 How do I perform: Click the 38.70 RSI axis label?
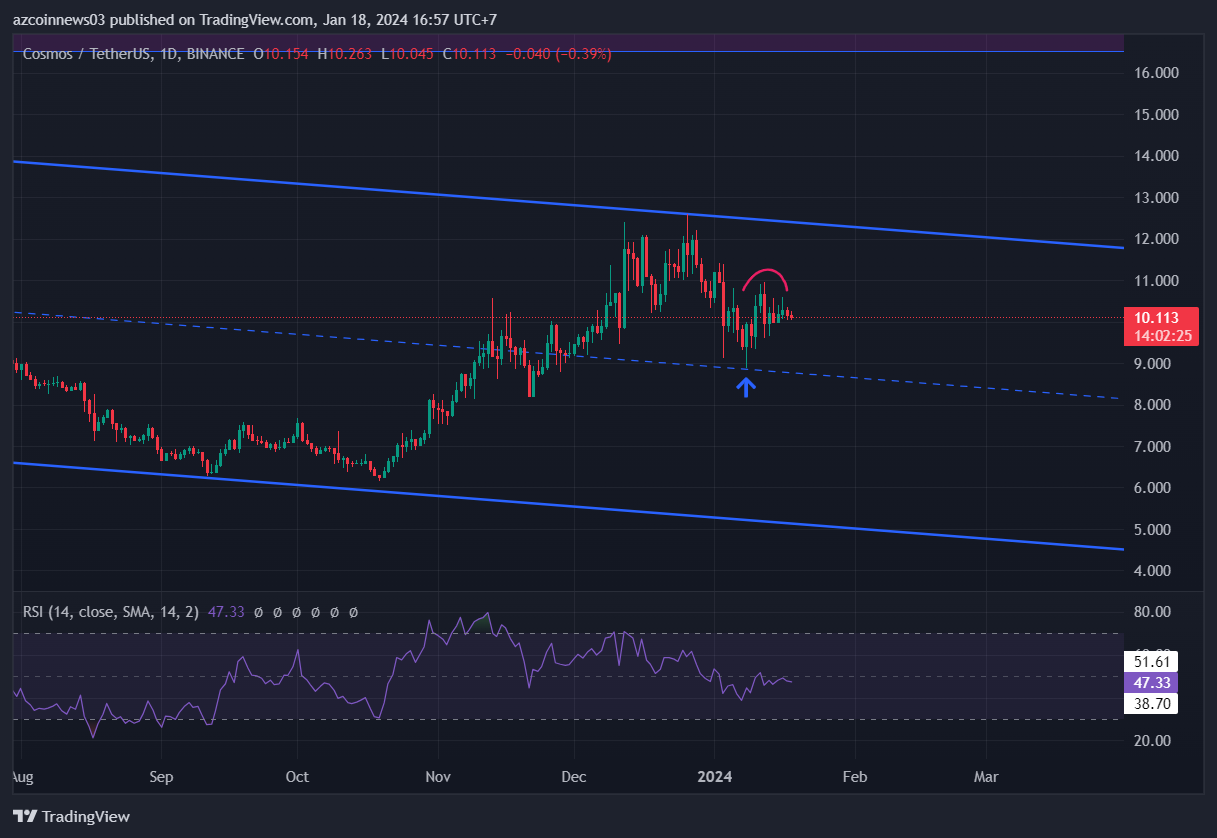point(1151,704)
